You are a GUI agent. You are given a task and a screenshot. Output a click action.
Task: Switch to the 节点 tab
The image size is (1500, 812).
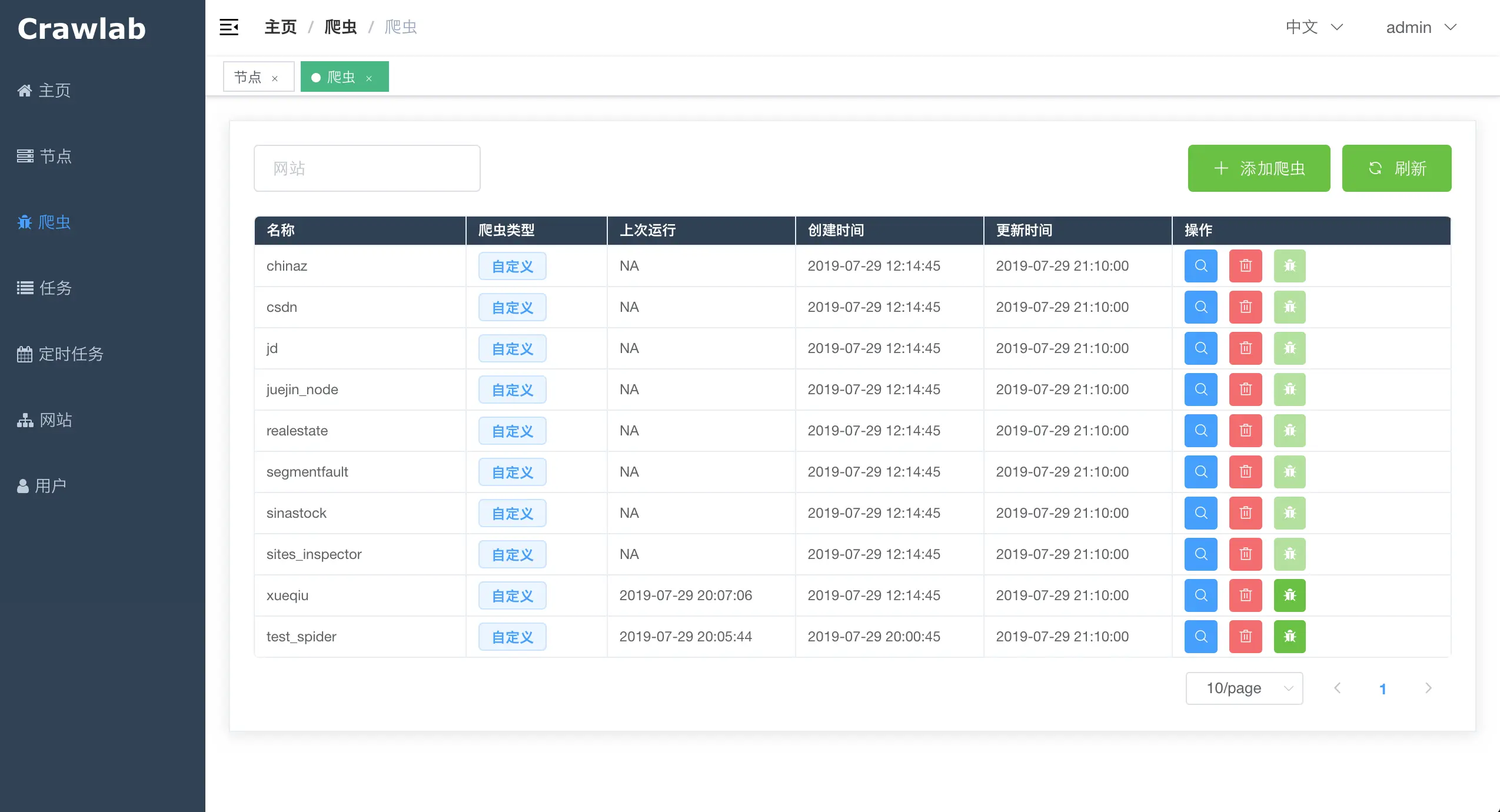pyautogui.click(x=248, y=77)
